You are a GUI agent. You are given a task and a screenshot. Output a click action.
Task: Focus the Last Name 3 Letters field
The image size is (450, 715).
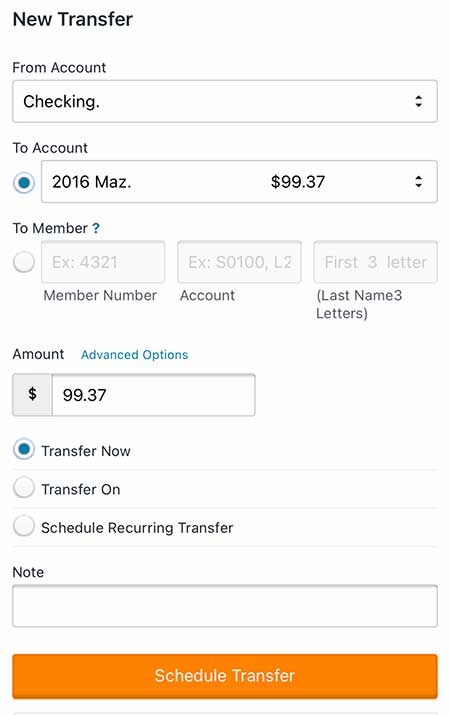[x=376, y=262]
